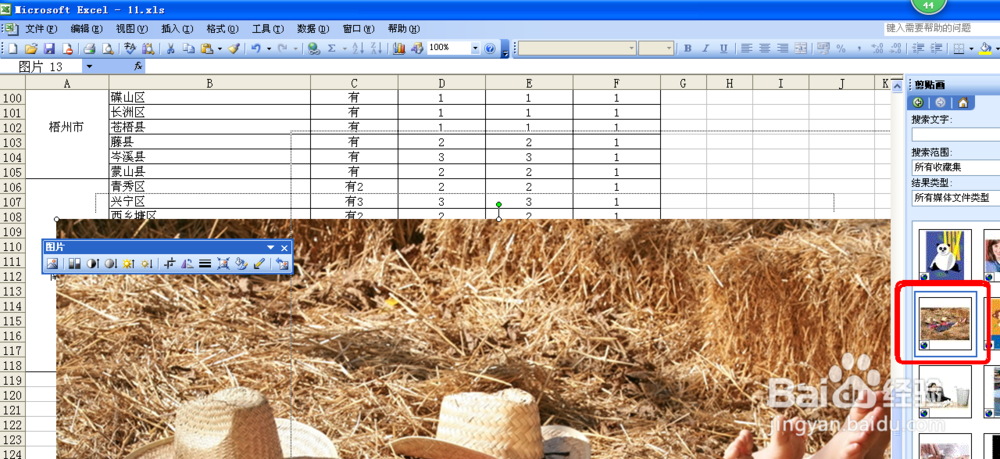Expand the Name Box dropdown arrow

[x=89, y=66]
